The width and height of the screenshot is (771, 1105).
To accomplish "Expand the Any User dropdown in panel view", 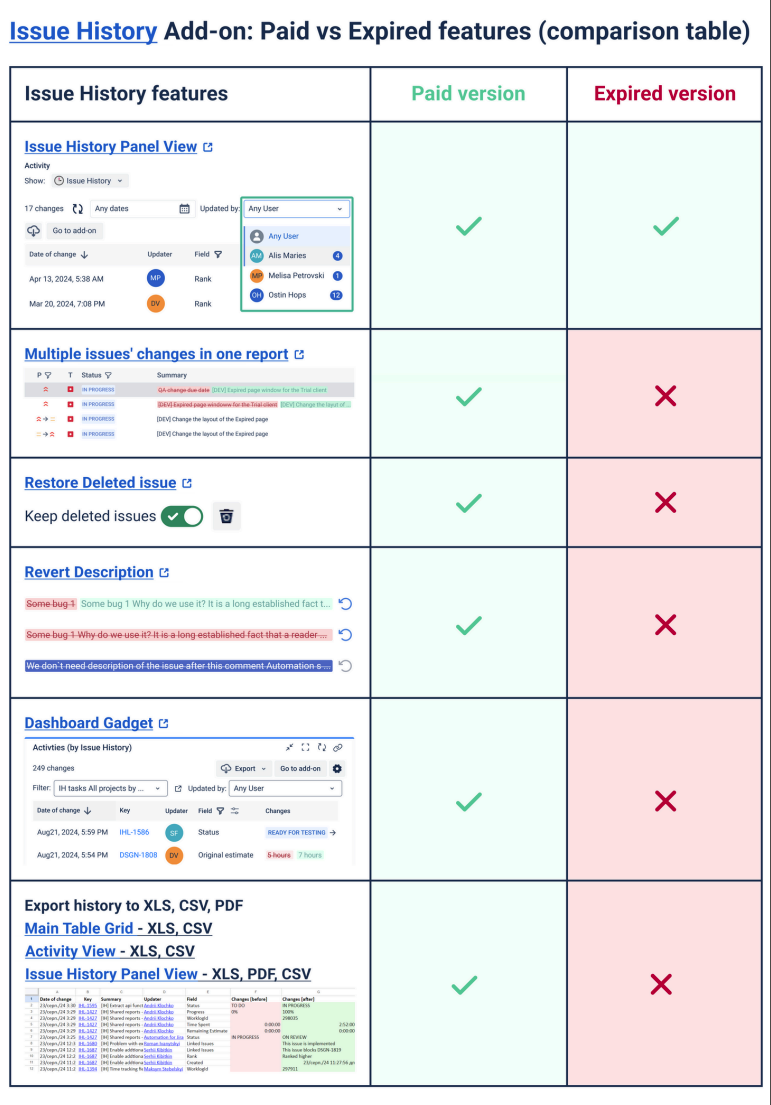I will tap(297, 209).
